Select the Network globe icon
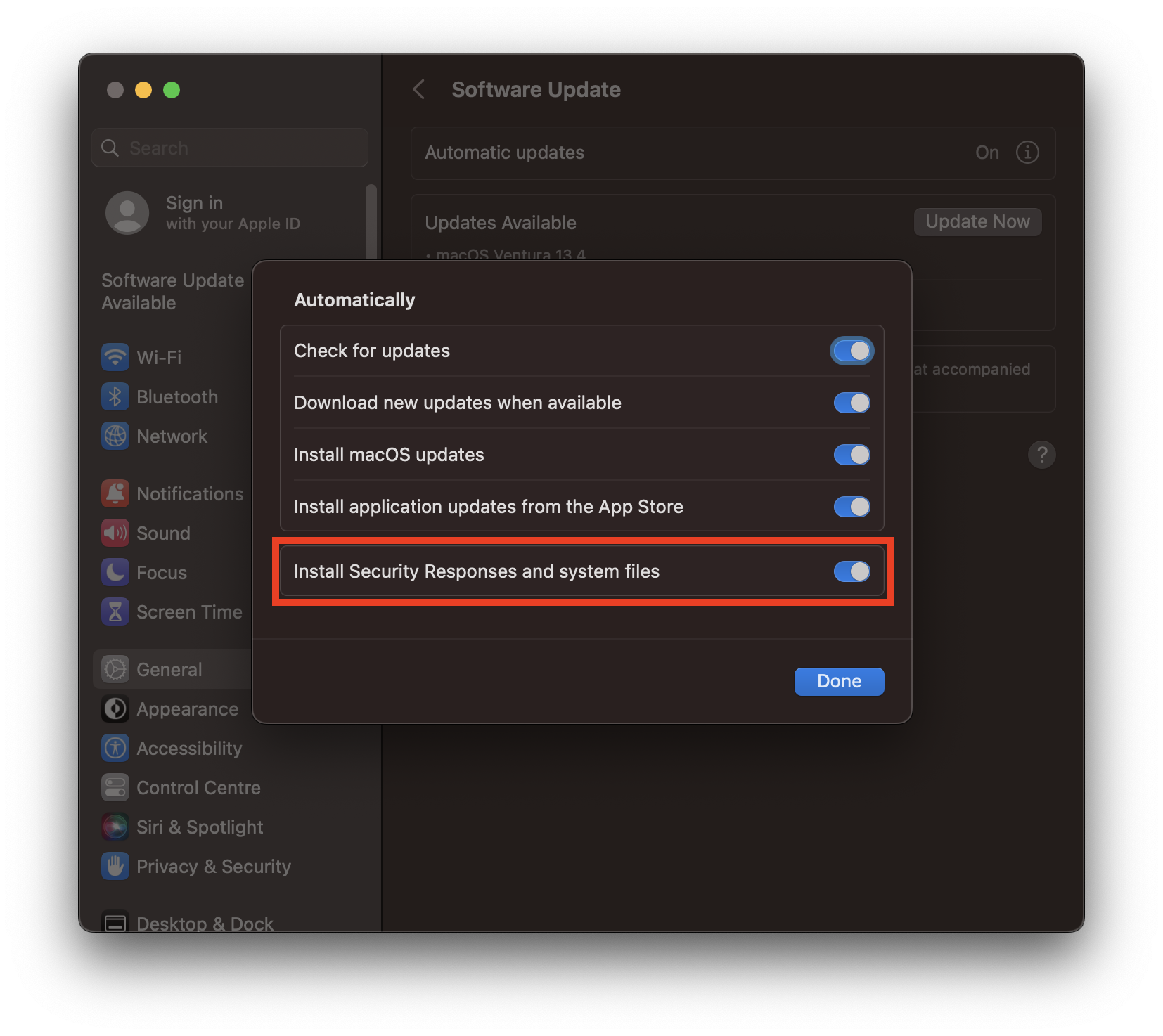1163x1036 pixels. click(115, 436)
